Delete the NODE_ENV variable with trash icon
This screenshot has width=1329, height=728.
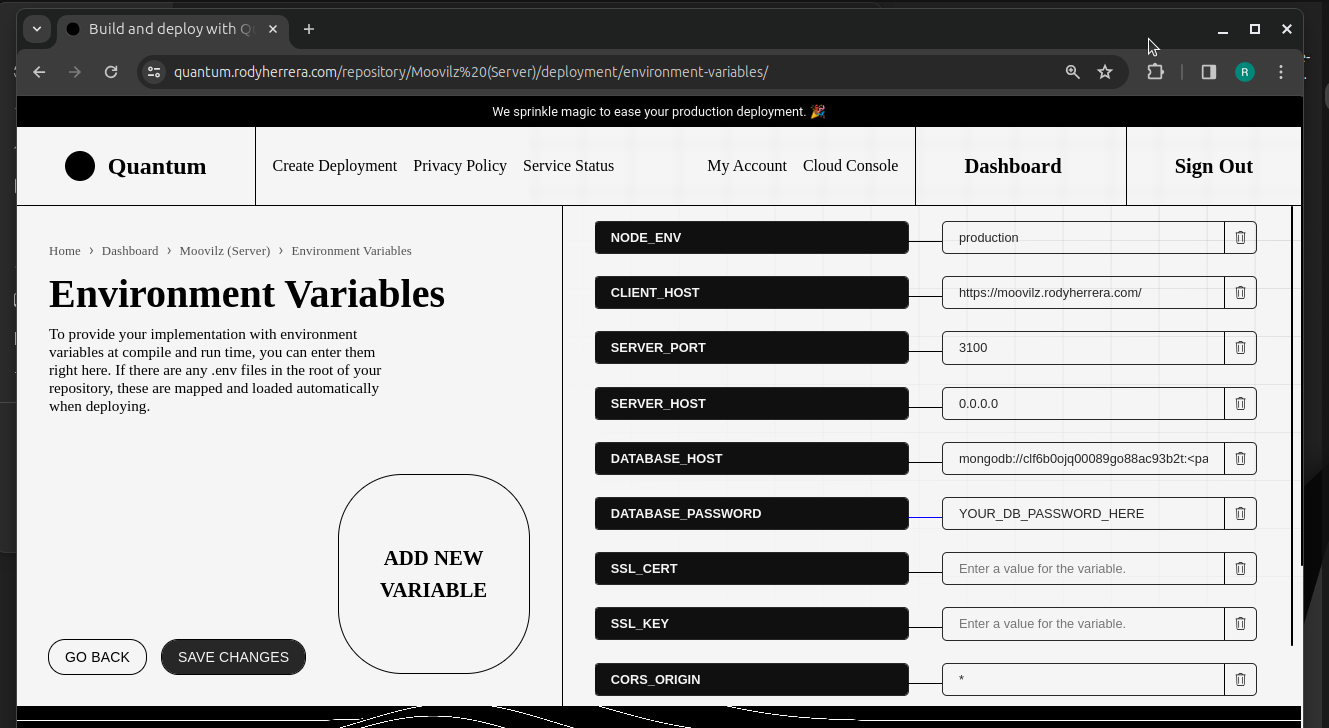pyautogui.click(x=1240, y=238)
